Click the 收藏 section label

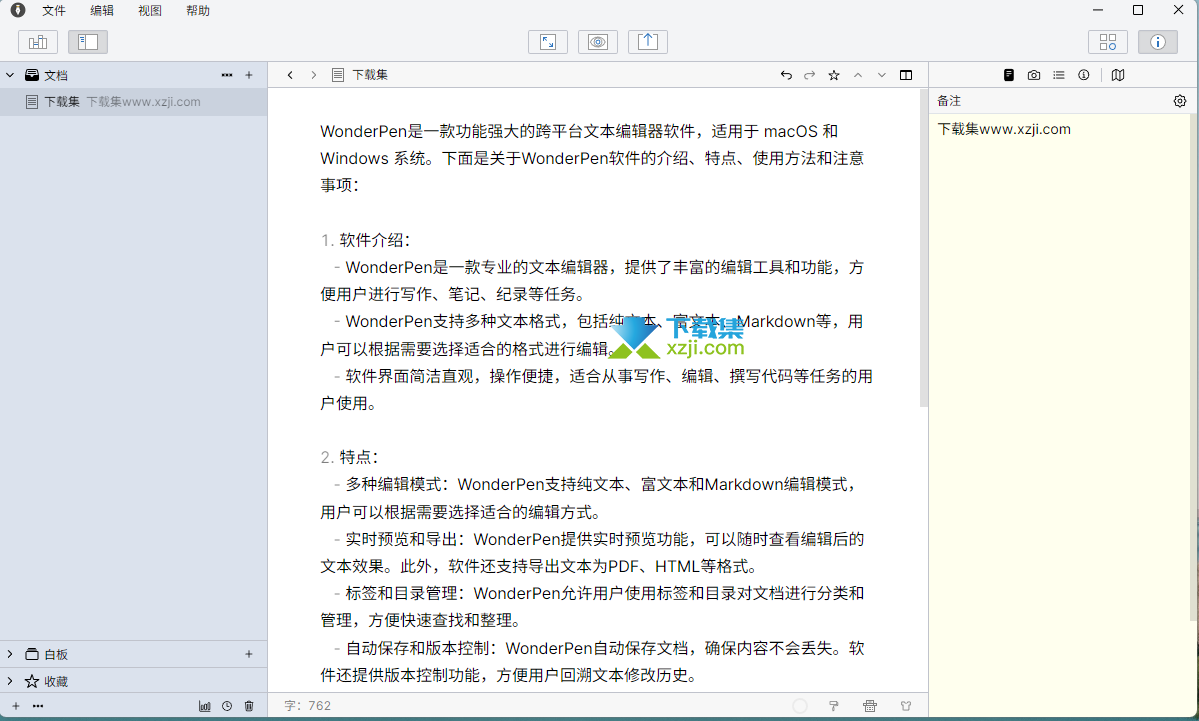point(56,681)
